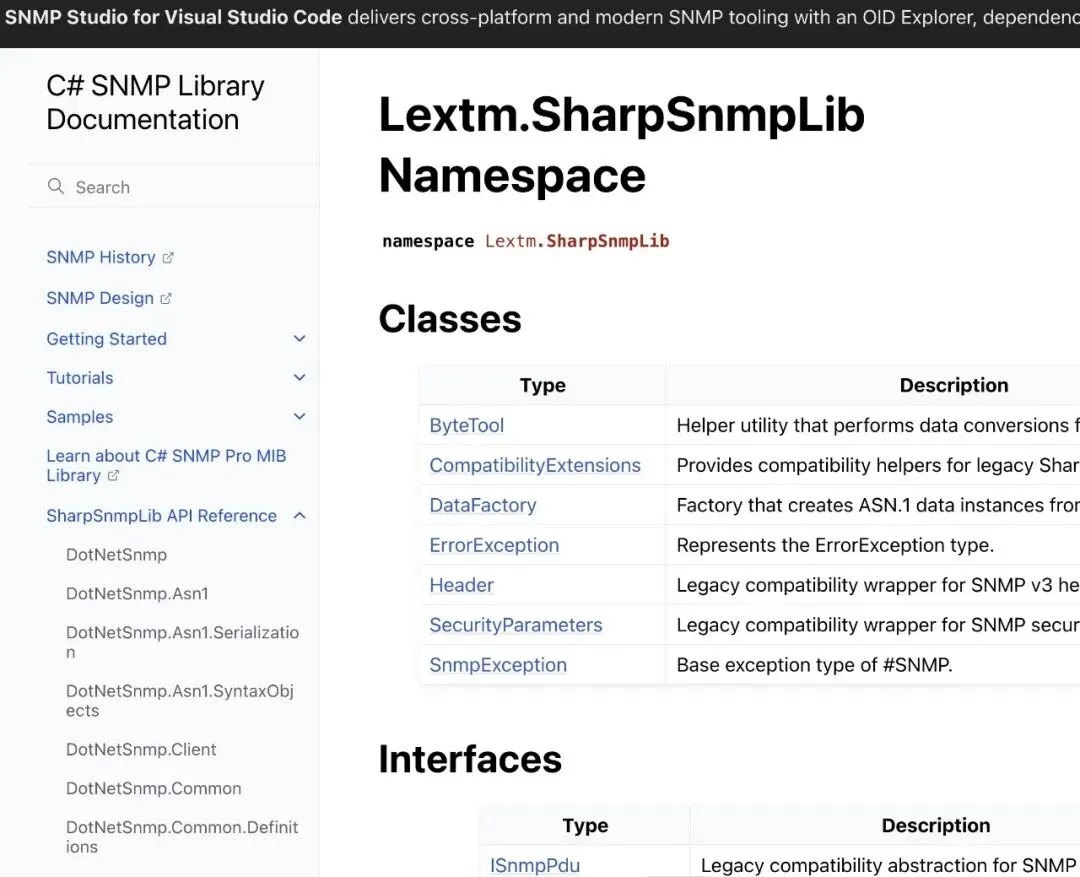Click the namespace Lextm.SharpSnmpLib code line
Image resolution: width=1080 pixels, height=877 pixels.
coord(526,241)
